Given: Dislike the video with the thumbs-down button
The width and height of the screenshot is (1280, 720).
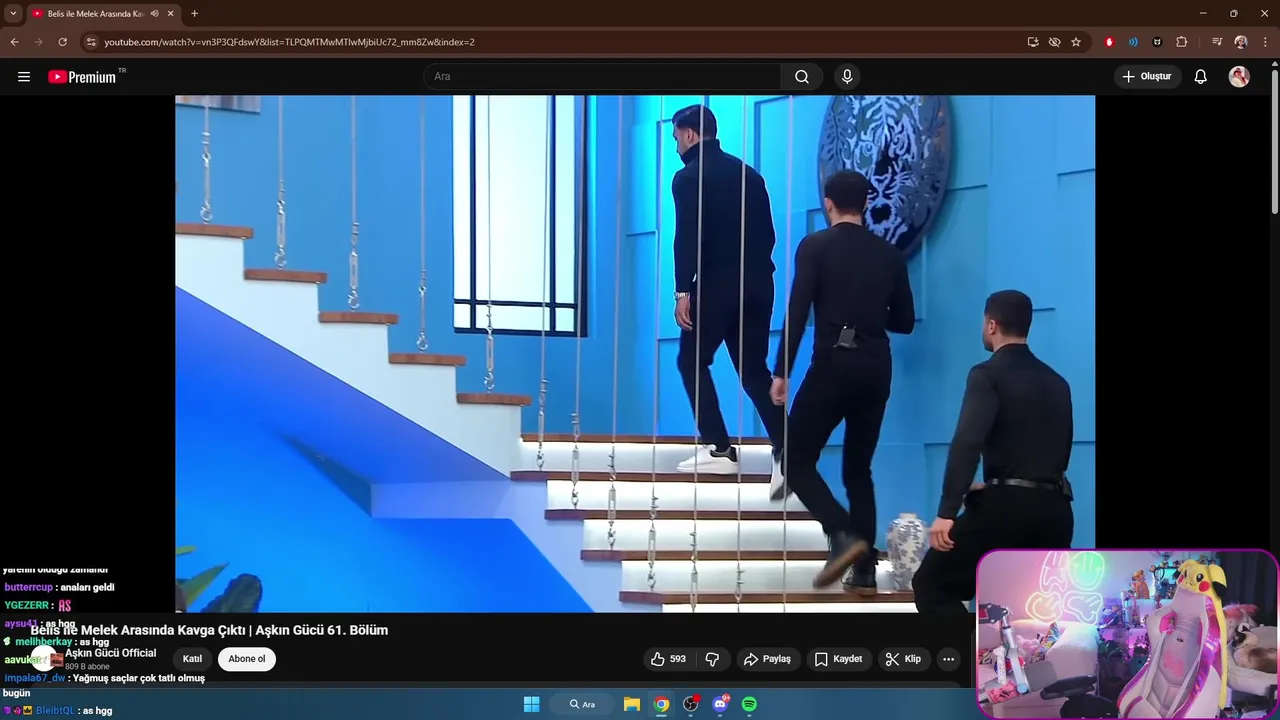Looking at the screenshot, I should click(713, 659).
